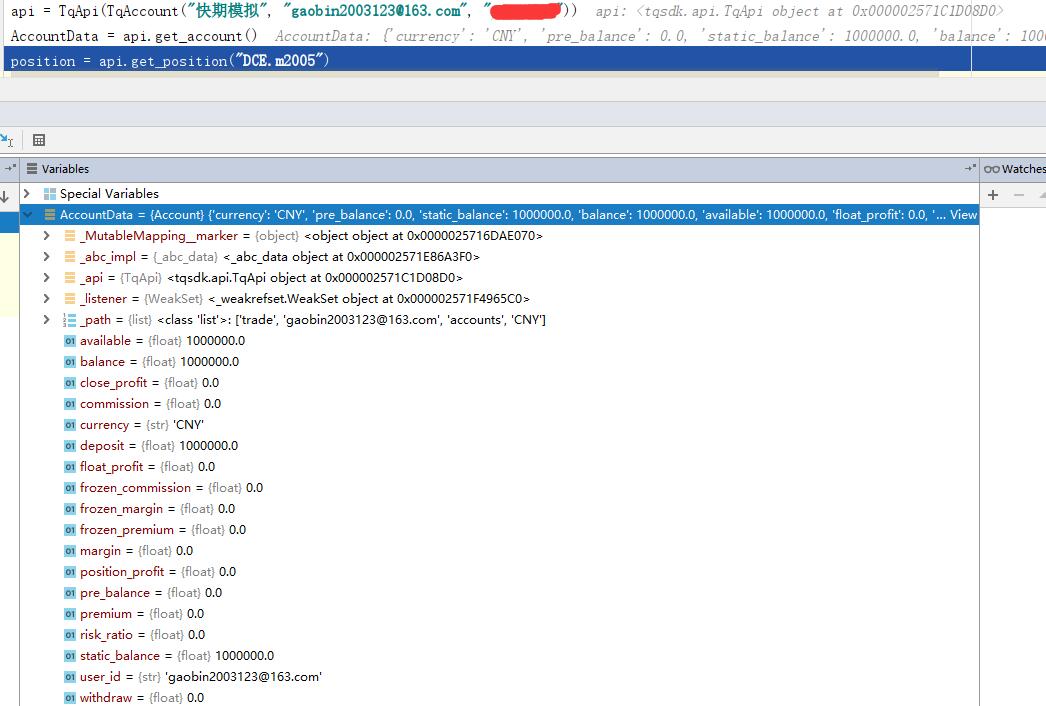The image size is (1046, 706).
Task: Click the Special Variables grid icon
Action: coord(50,194)
